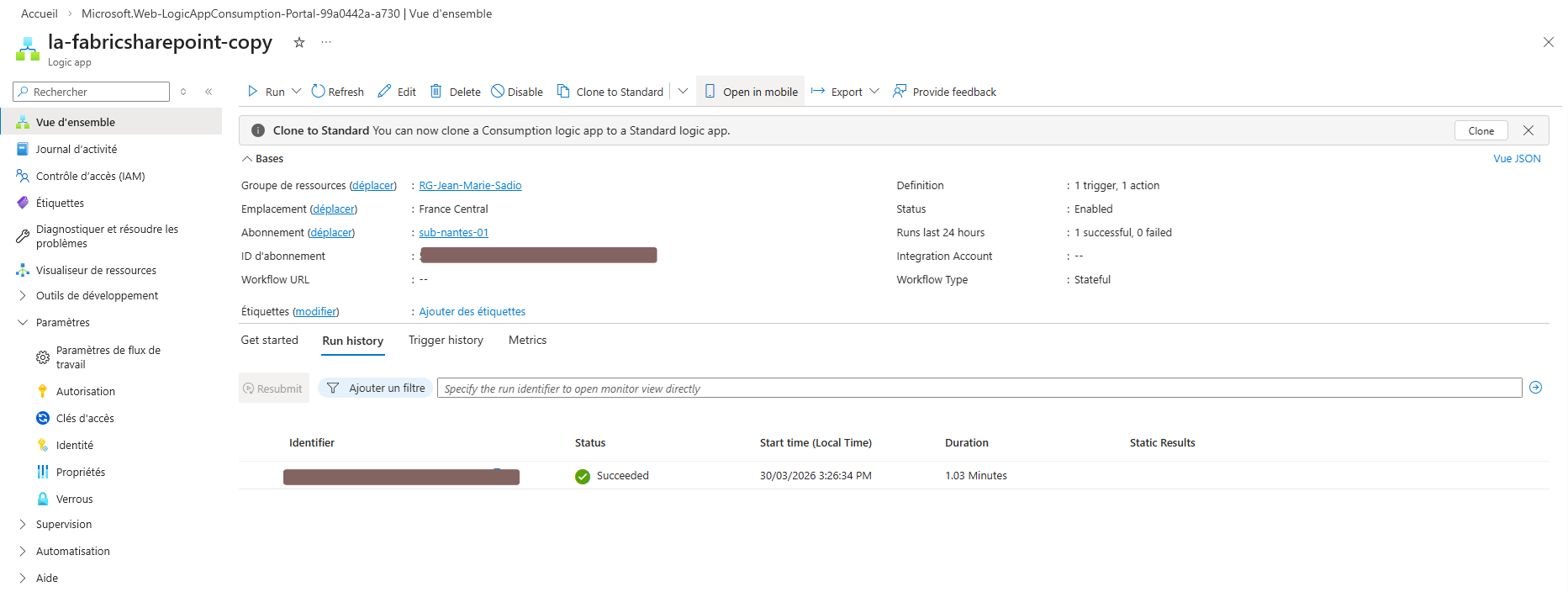Image resolution: width=1568 pixels, height=592 pixels.
Task: Click the info icon in Clone banner
Action: (258, 130)
